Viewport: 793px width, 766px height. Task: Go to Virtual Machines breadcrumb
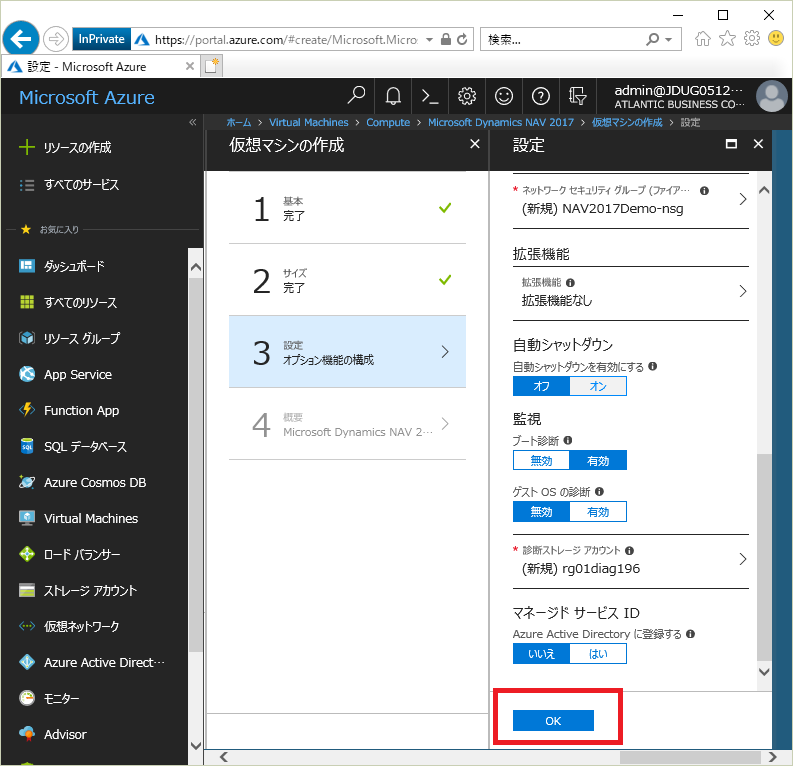coord(309,122)
